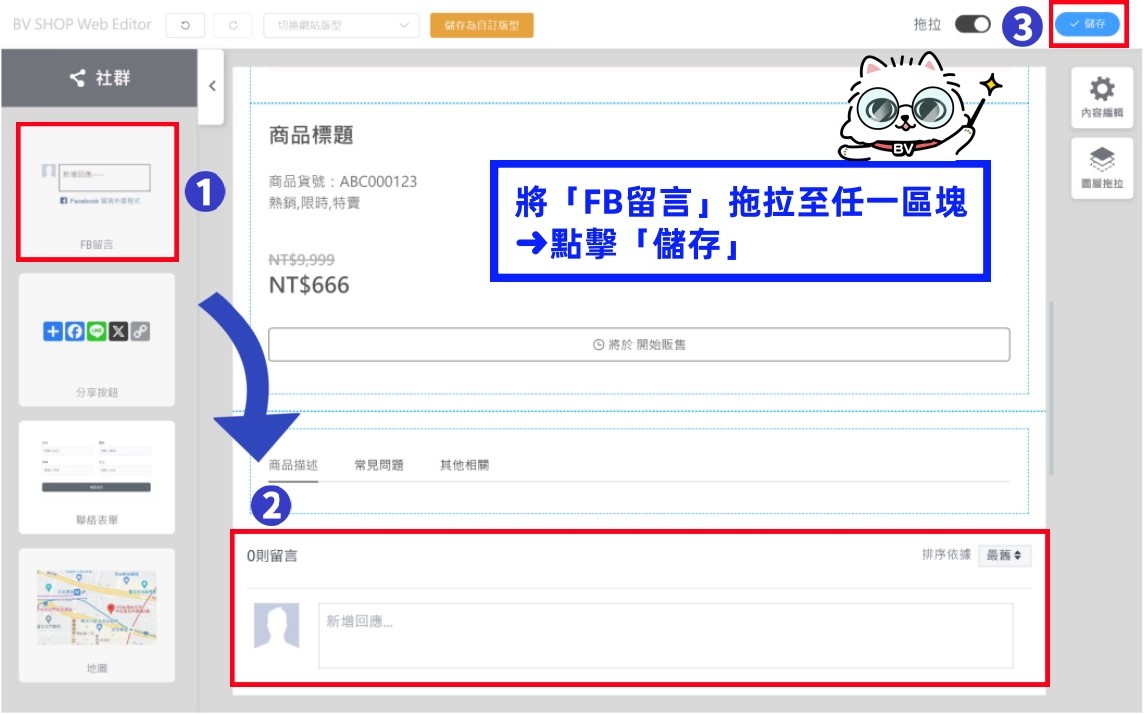
Task: Switch to the 其他相關 tab
Action: click(464, 465)
